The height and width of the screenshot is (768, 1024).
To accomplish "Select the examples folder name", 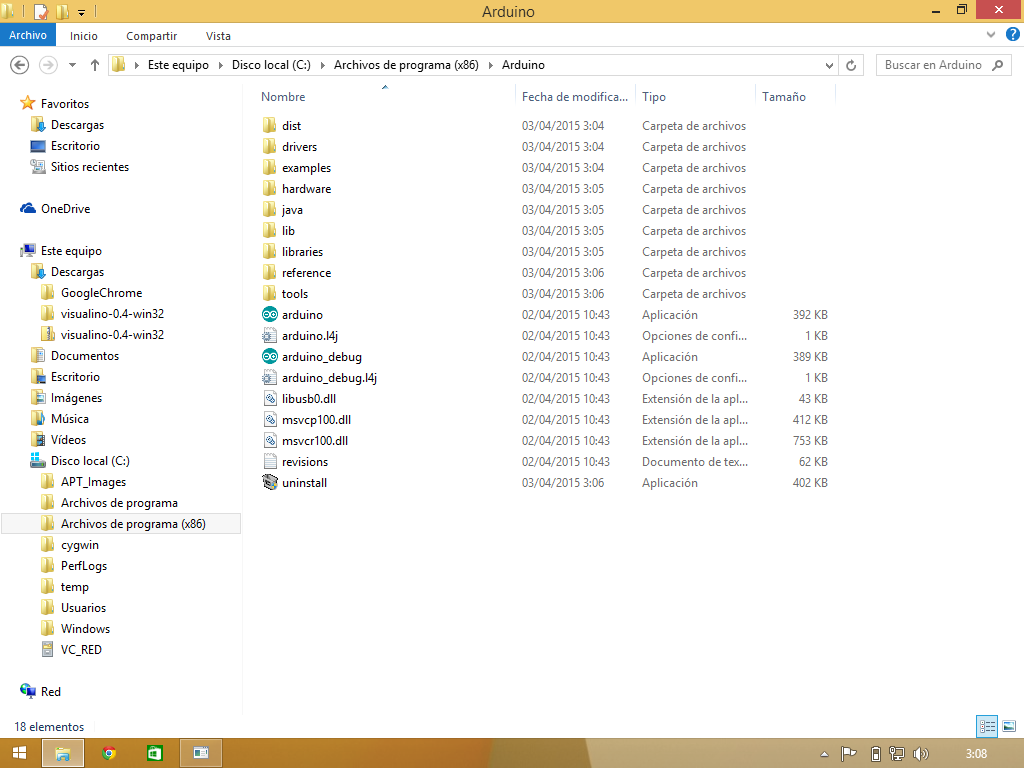I will 306,168.
